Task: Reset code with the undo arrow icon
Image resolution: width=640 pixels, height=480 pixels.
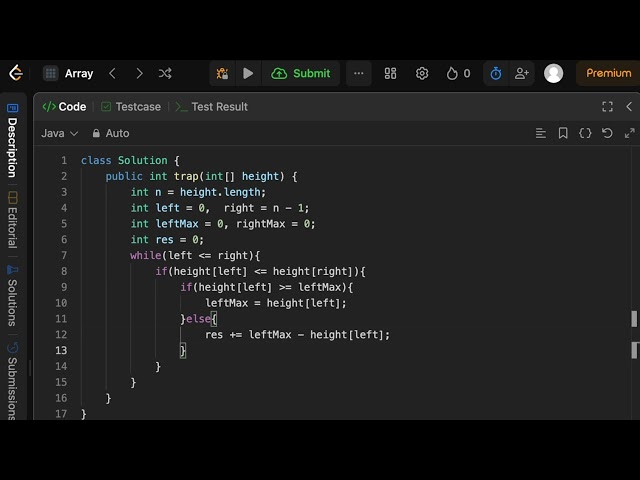Action: (607, 133)
